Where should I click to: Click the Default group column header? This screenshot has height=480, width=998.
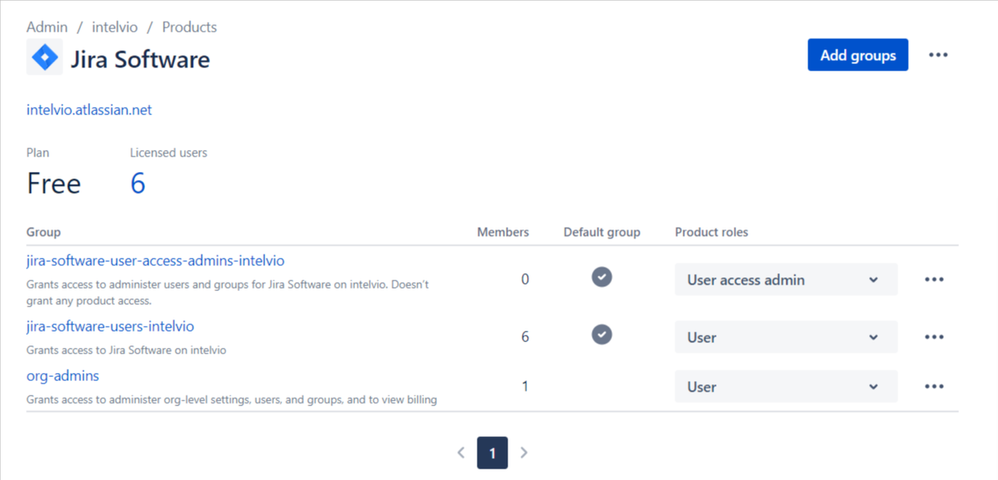click(601, 232)
